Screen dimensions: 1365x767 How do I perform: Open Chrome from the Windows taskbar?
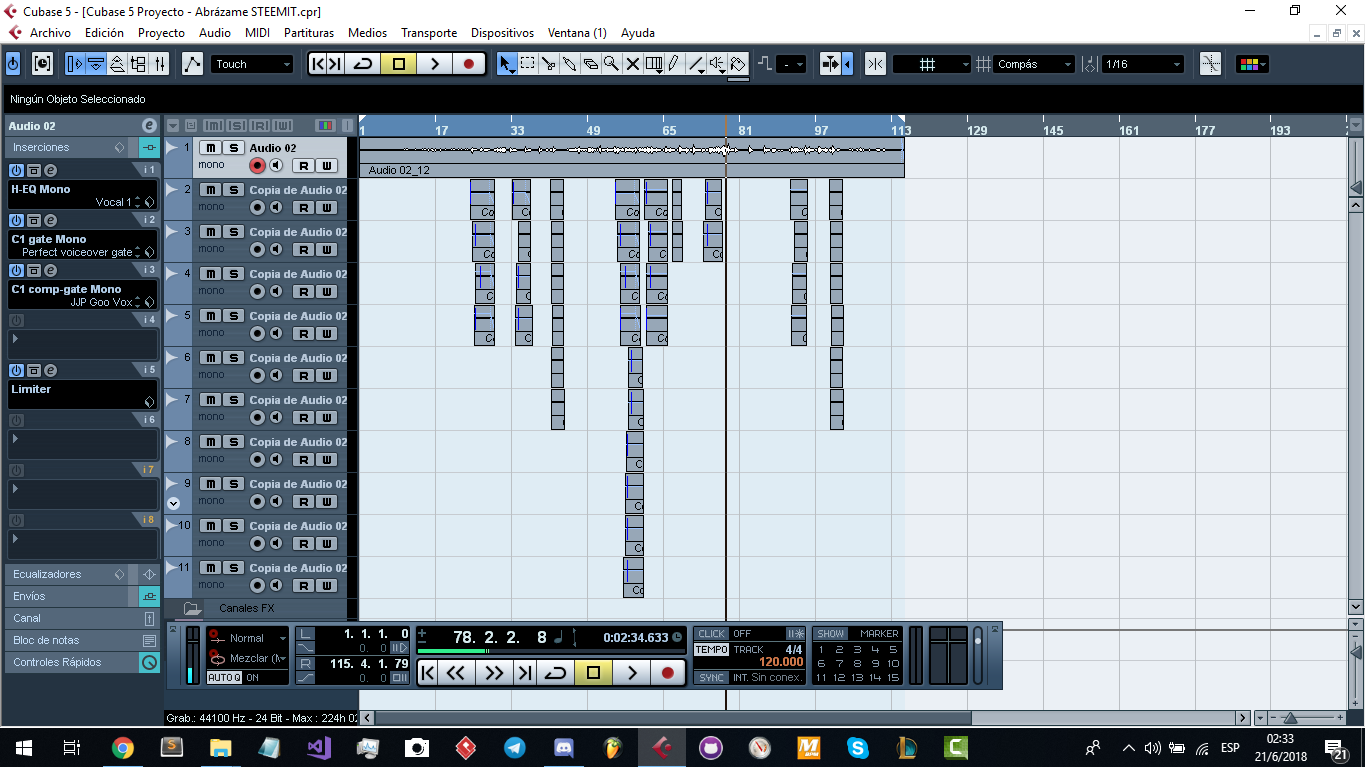click(123, 747)
